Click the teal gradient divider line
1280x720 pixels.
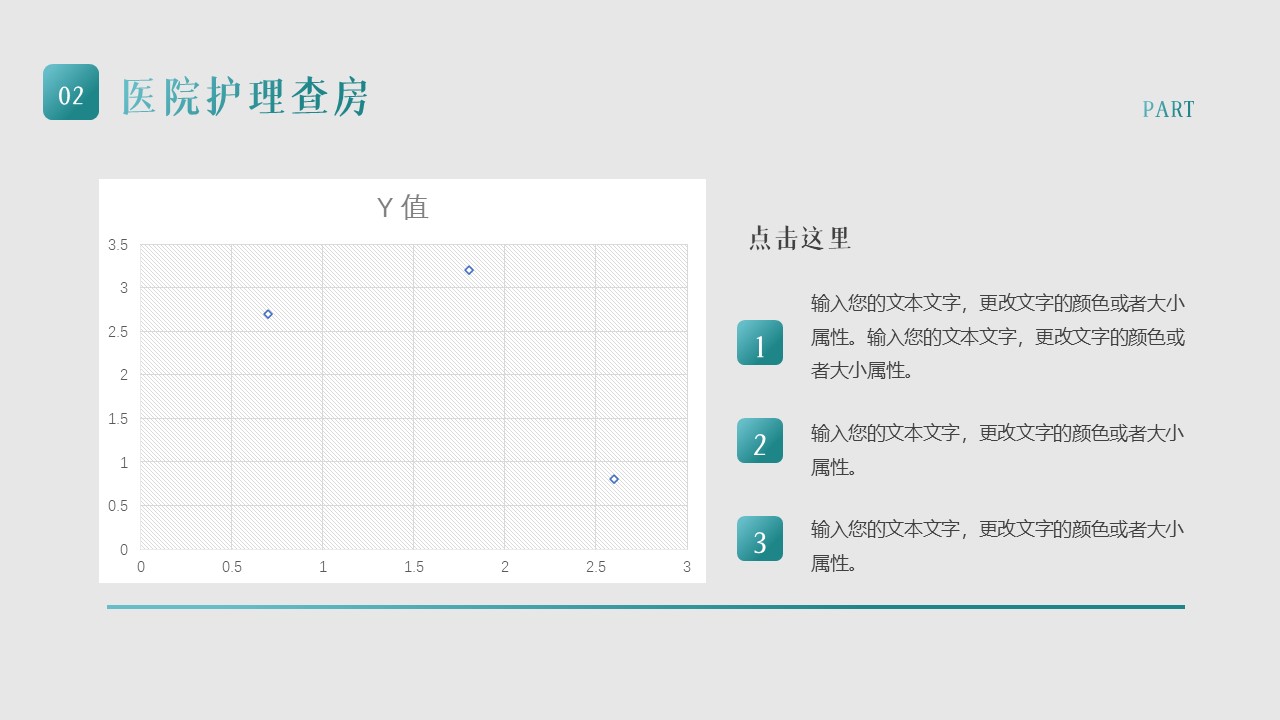(x=645, y=606)
